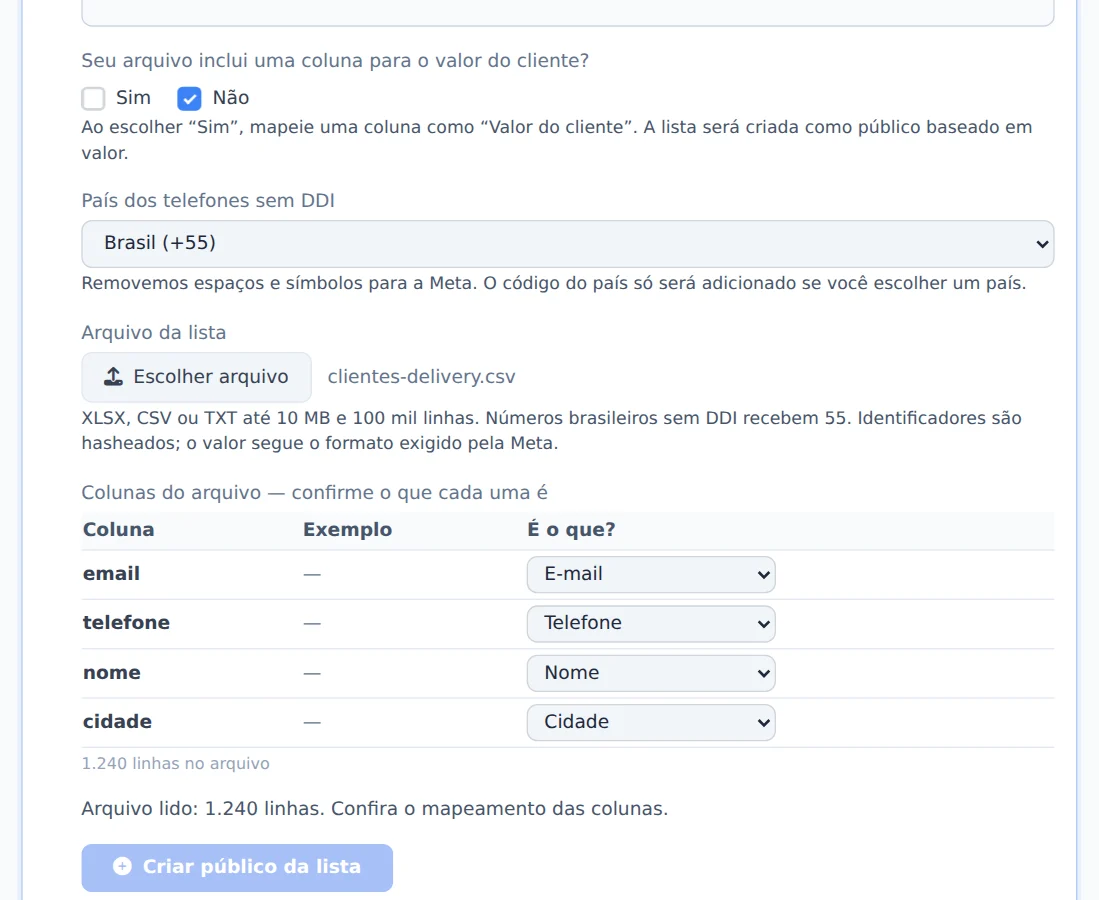The image size is (1099, 900).
Task: Open the E-mail mapping dropdown
Action: (x=651, y=575)
